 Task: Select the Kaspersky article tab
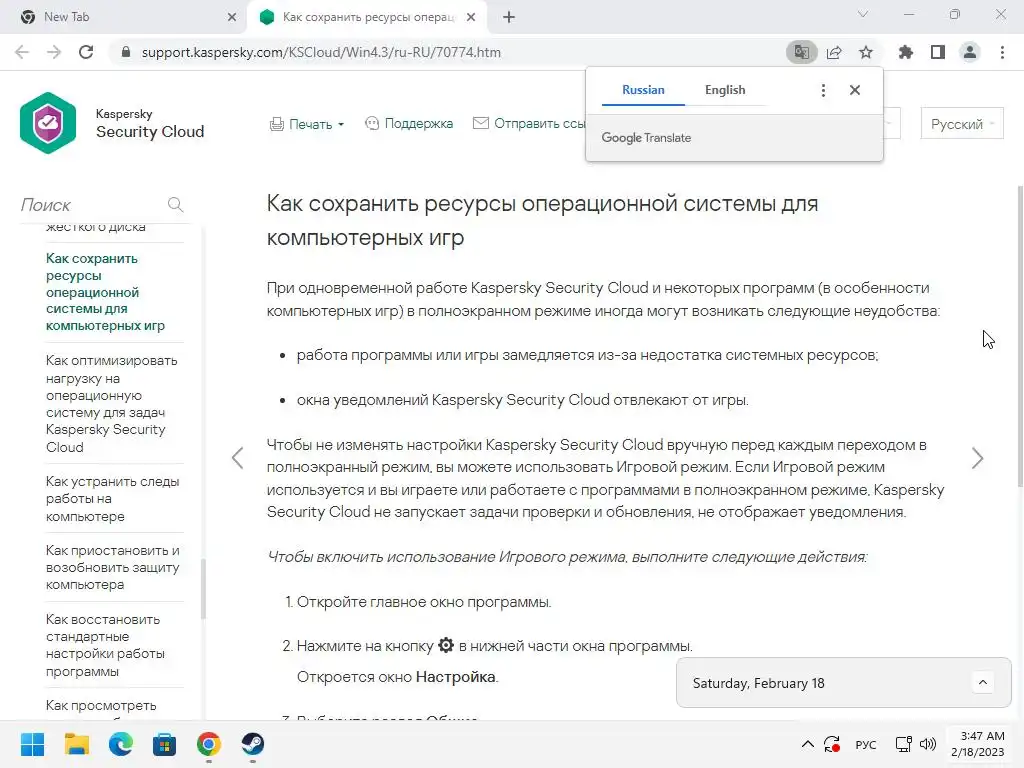tap(366, 17)
